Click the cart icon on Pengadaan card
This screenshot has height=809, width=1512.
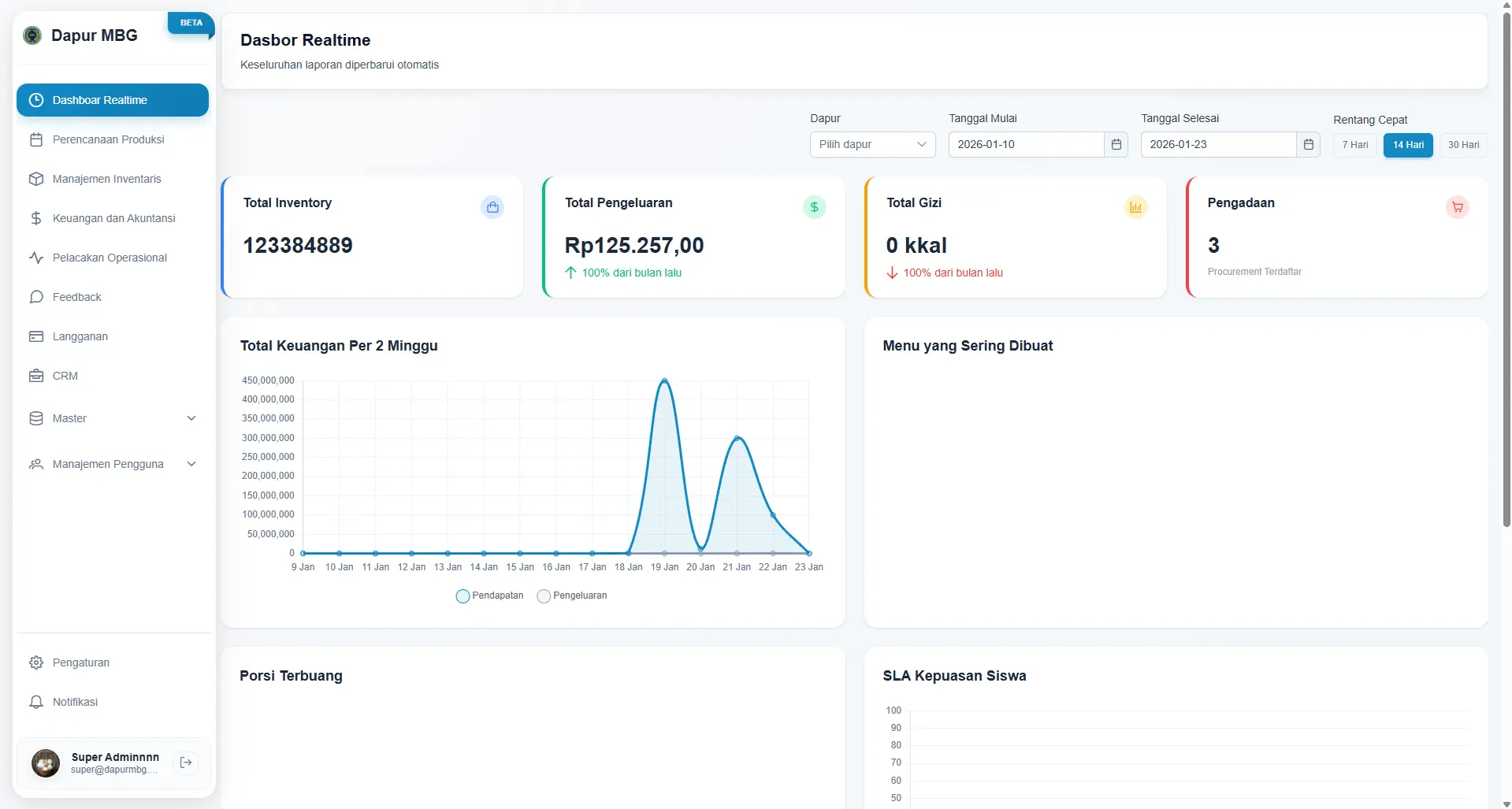(x=1457, y=207)
